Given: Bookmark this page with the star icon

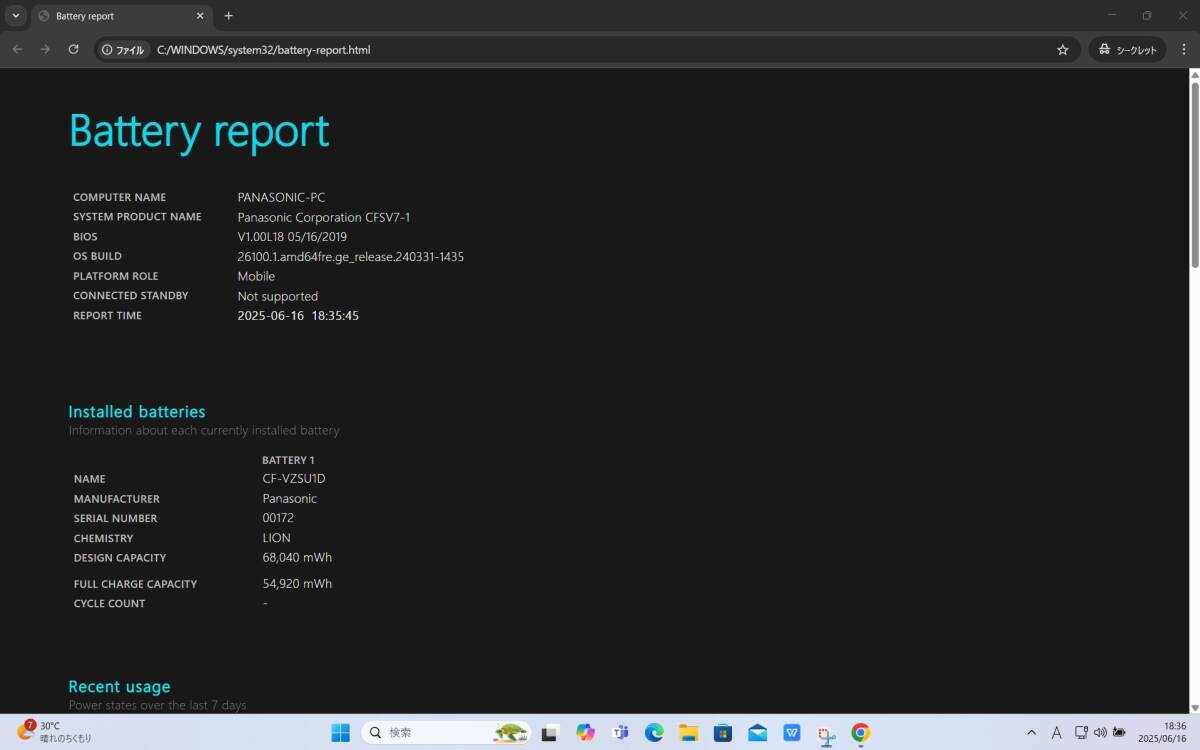Looking at the screenshot, I should point(1062,49).
